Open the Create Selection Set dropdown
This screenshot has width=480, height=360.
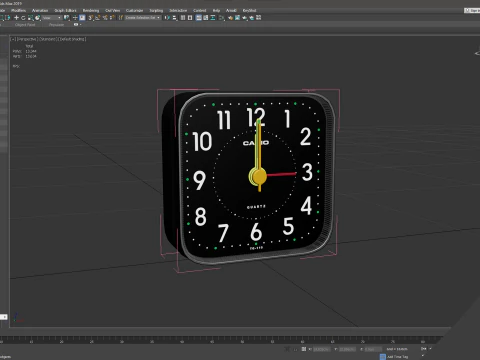pyautogui.click(x=143, y=18)
